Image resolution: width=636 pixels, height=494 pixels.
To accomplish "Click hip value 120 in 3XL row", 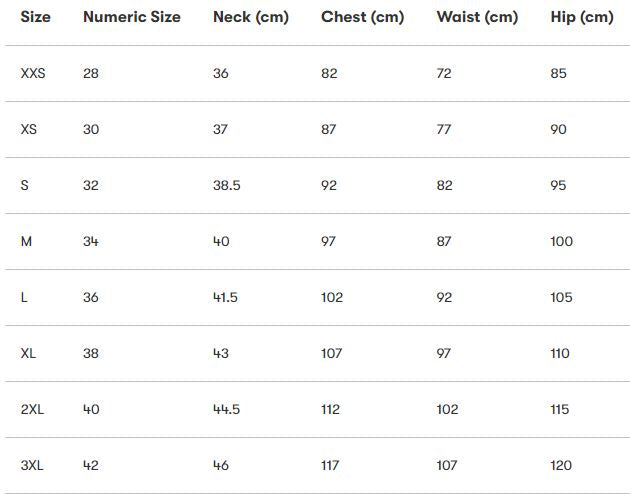I will tap(561, 465).
